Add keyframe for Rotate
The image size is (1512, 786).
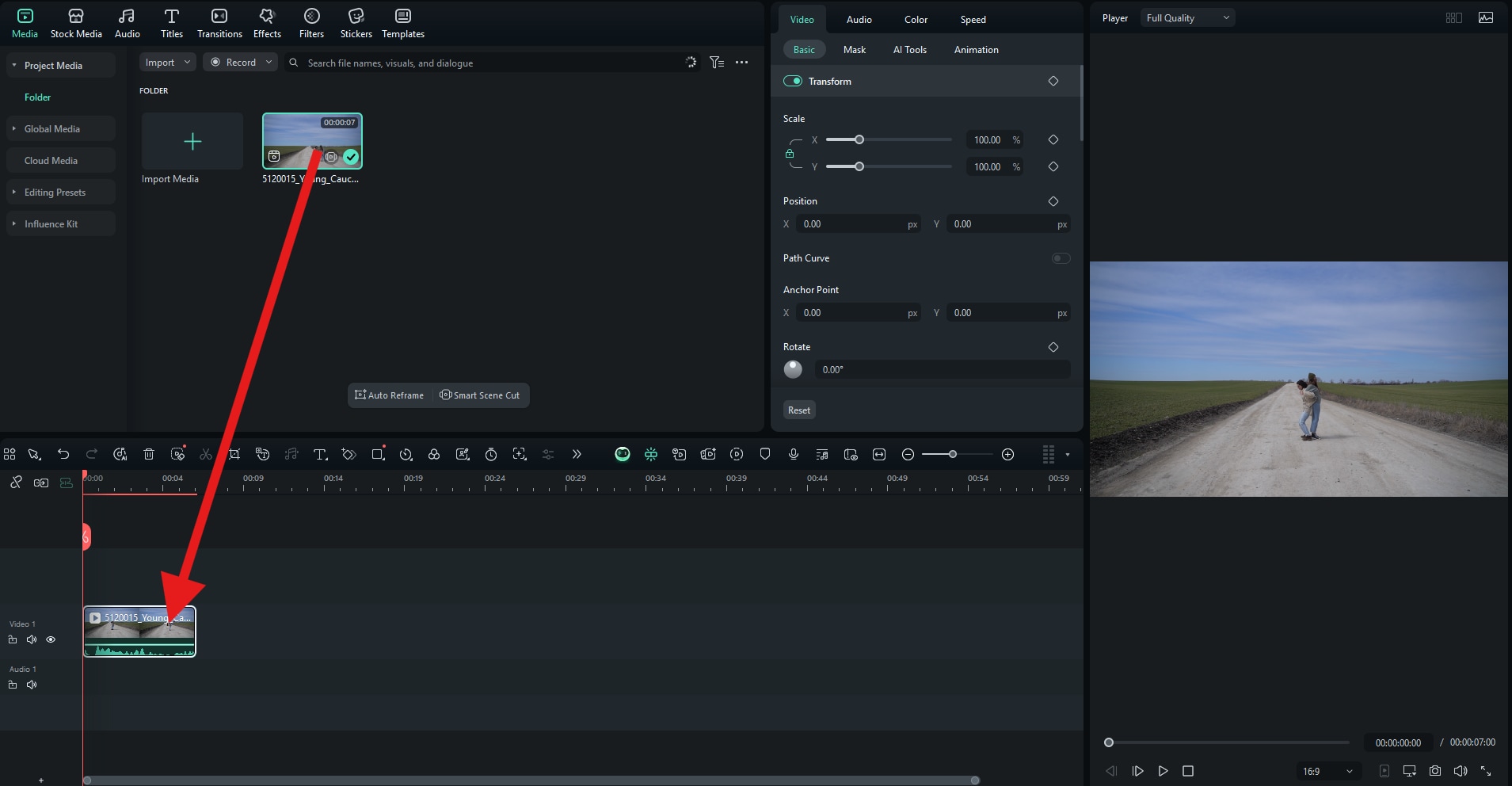coord(1053,347)
